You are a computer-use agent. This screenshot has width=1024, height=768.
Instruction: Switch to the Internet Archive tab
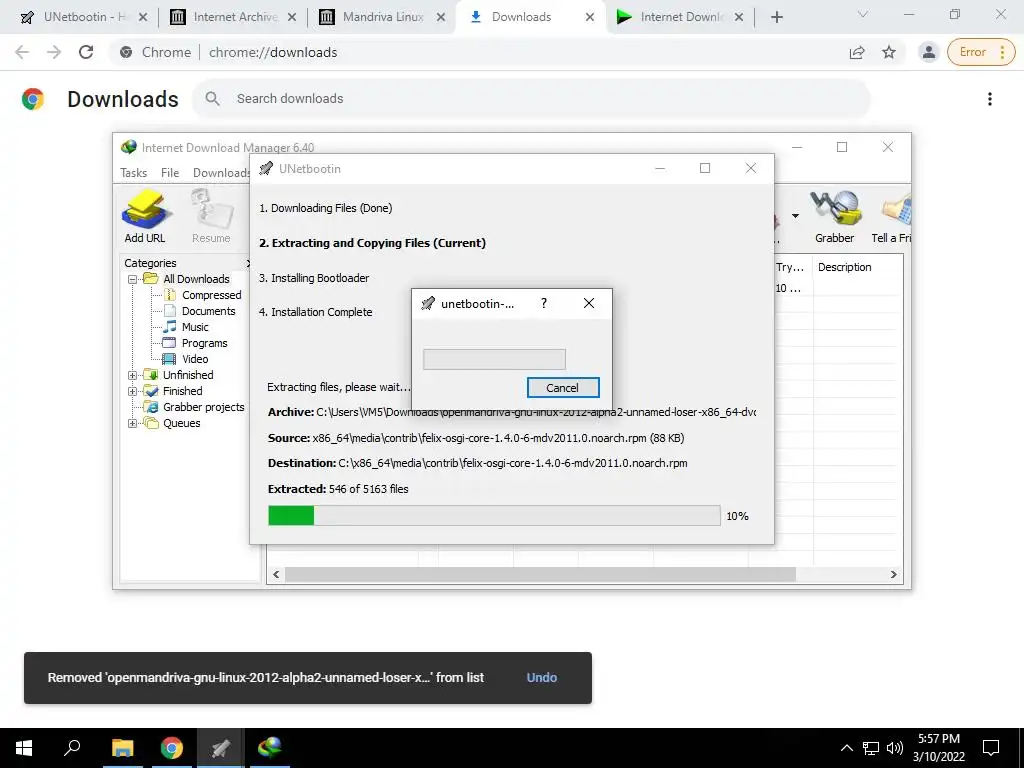[x=231, y=17]
